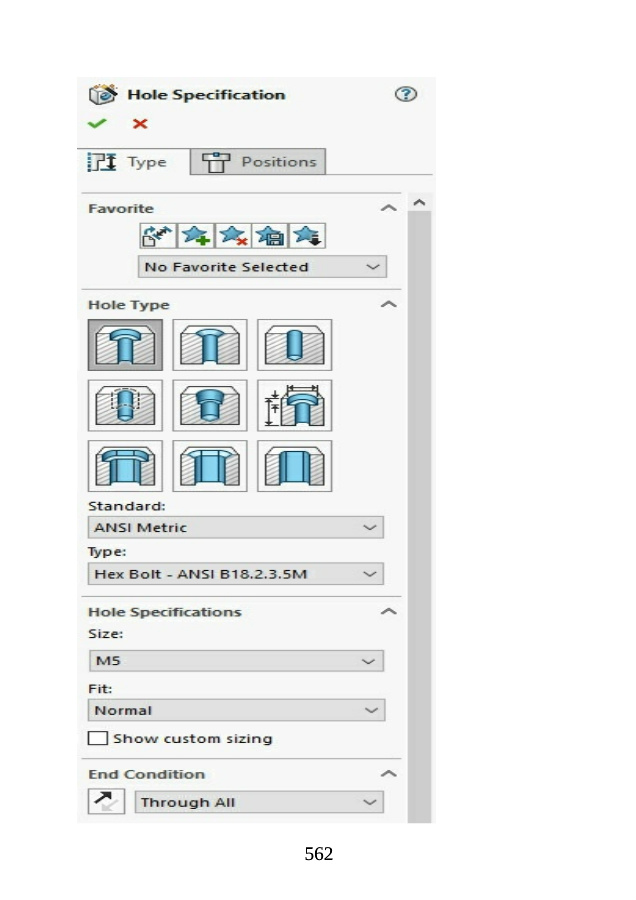
Task: Choose the Counterbore Slot hole type
Action: point(125,466)
